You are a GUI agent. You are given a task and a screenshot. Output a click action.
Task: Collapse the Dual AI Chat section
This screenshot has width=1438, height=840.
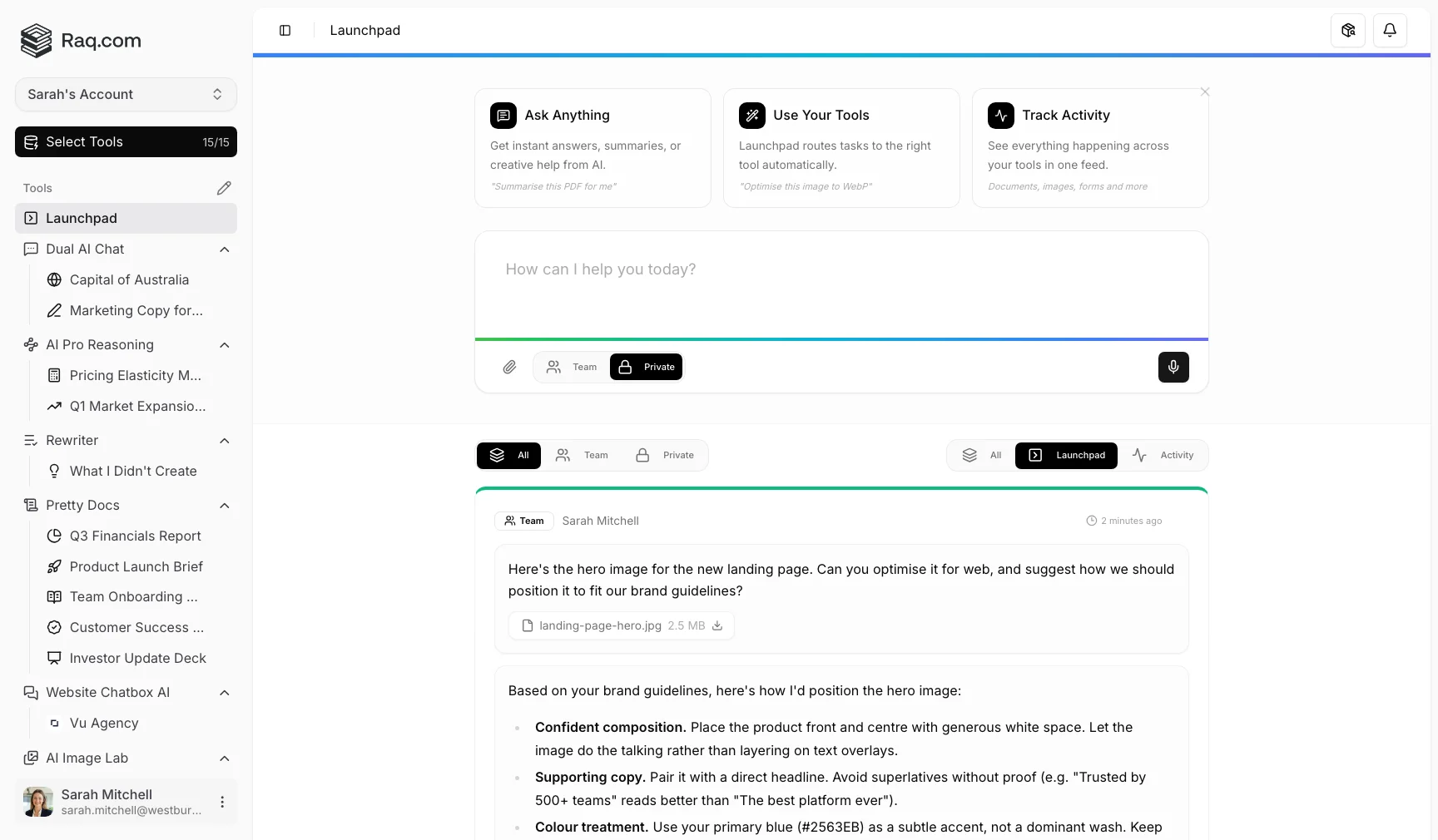coord(224,250)
